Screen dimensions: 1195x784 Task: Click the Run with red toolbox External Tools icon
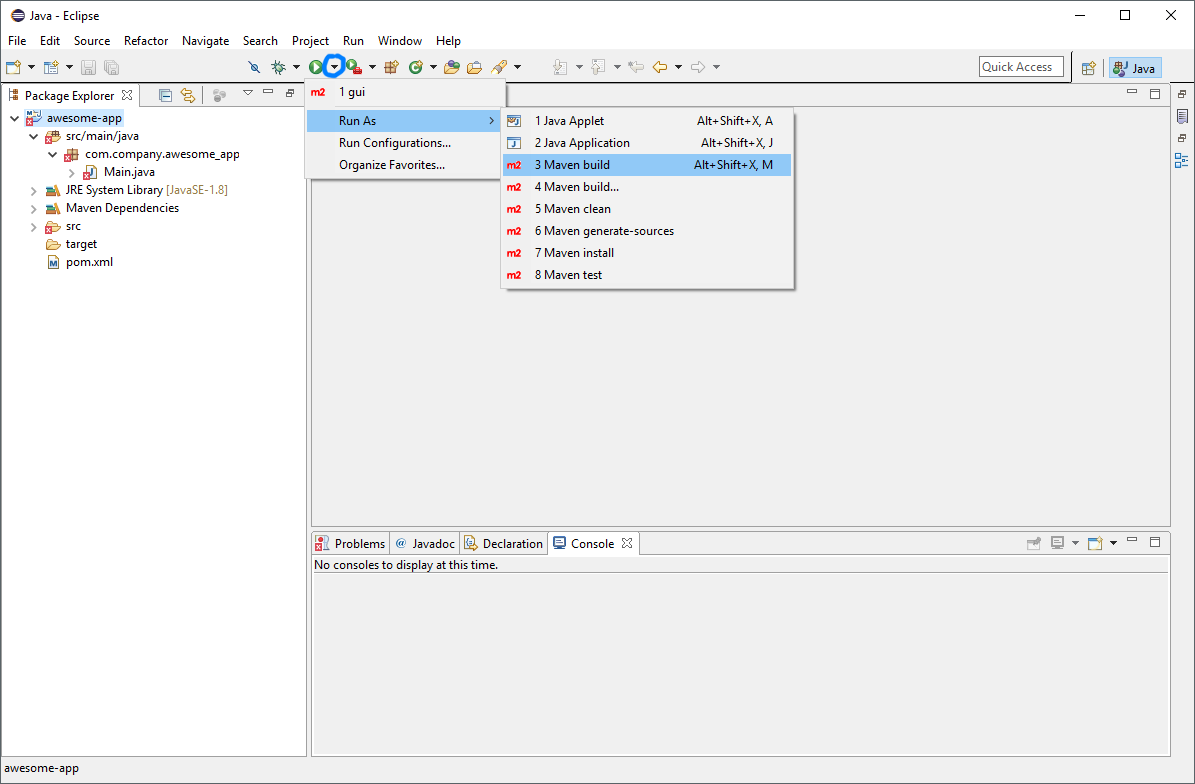354,67
